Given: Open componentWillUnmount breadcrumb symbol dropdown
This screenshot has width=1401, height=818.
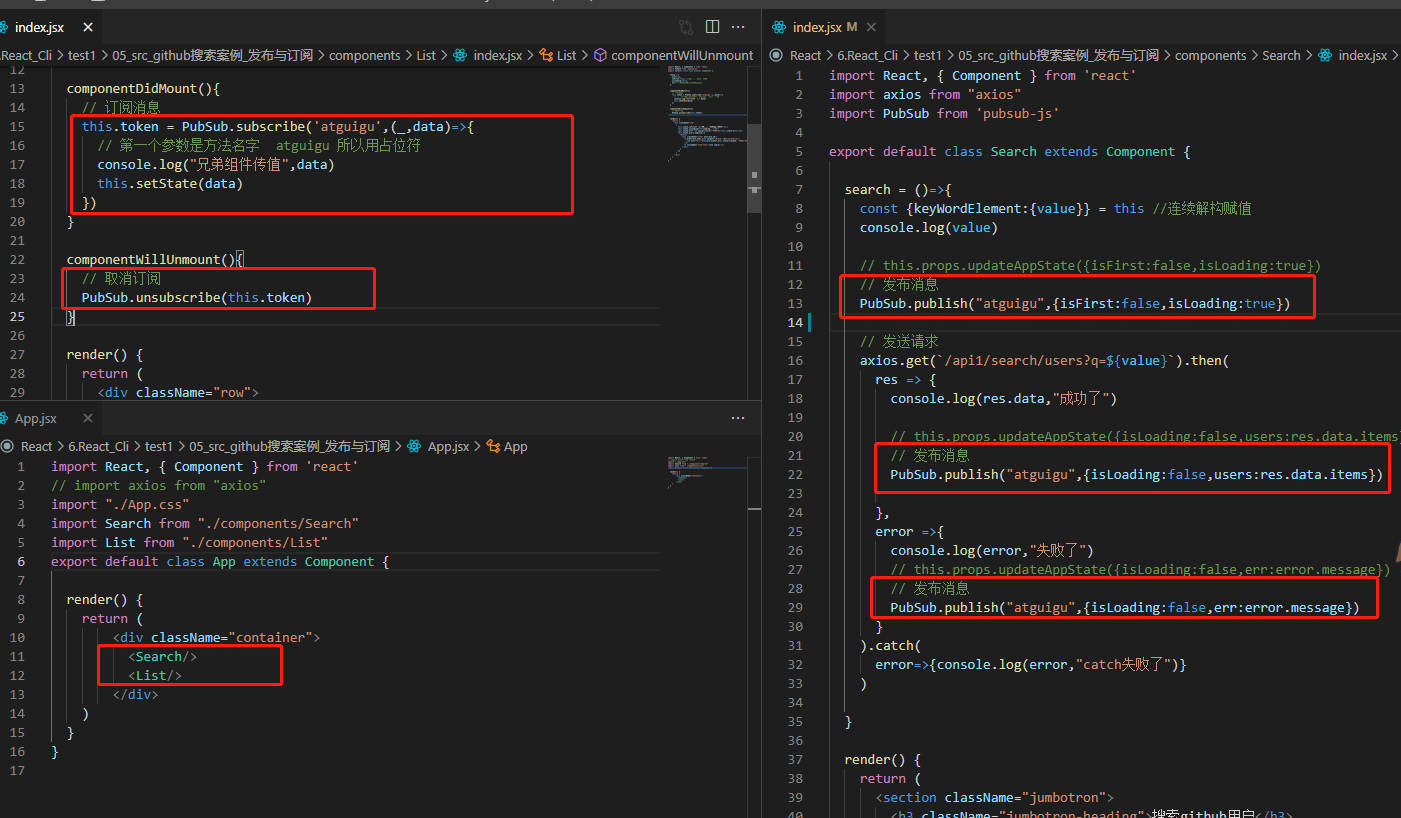Looking at the screenshot, I should coord(682,55).
